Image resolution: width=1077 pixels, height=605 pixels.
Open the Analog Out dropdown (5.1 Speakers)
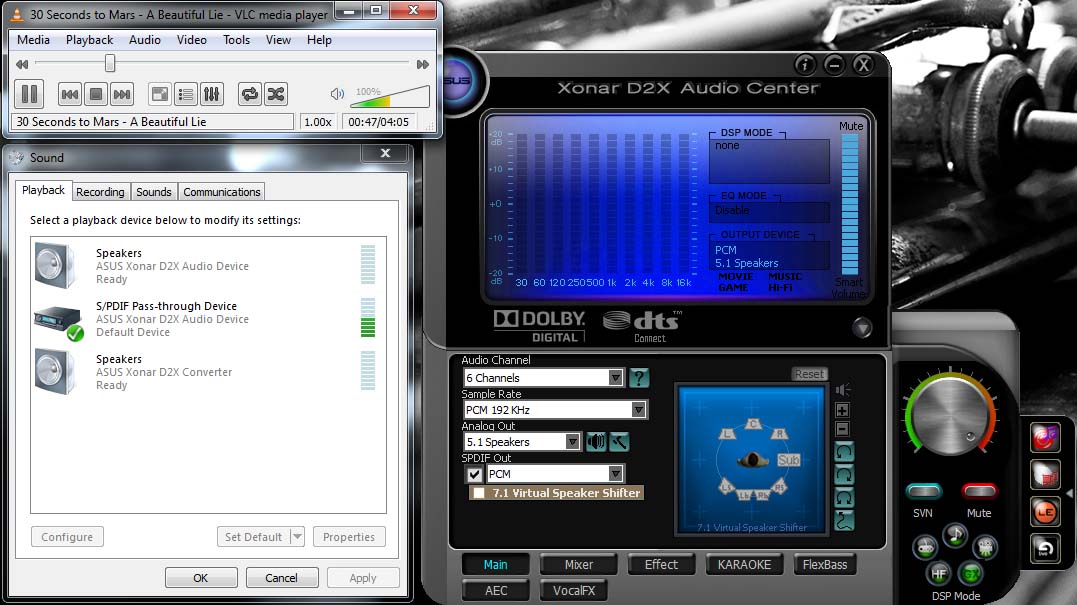coord(522,442)
